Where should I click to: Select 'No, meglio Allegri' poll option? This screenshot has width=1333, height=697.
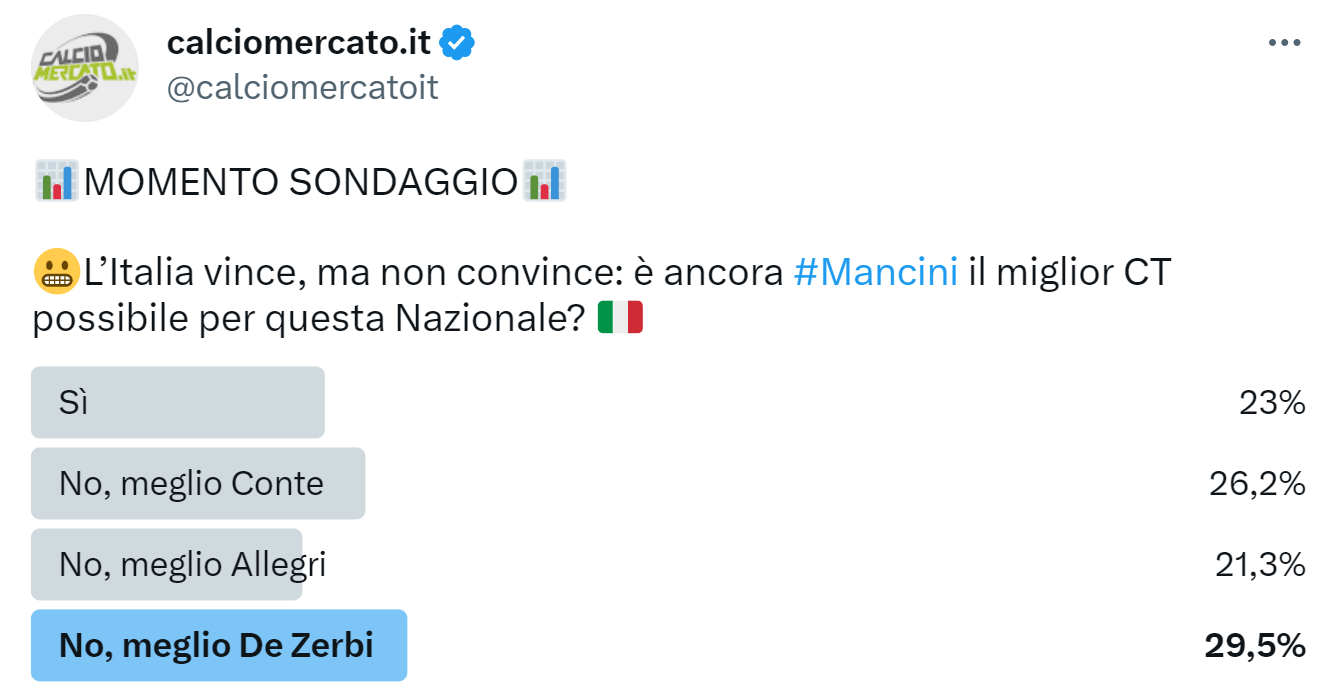168,564
